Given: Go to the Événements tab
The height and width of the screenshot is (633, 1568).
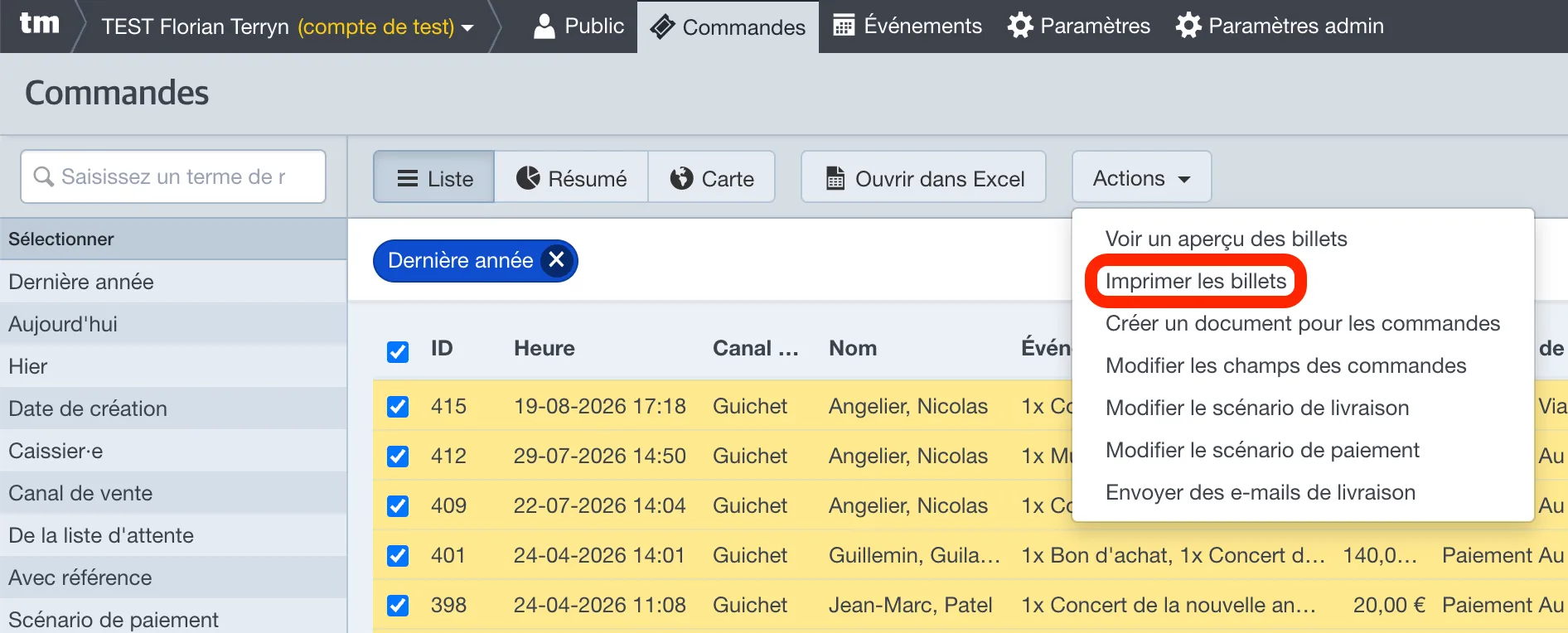Looking at the screenshot, I should pos(907,27).
